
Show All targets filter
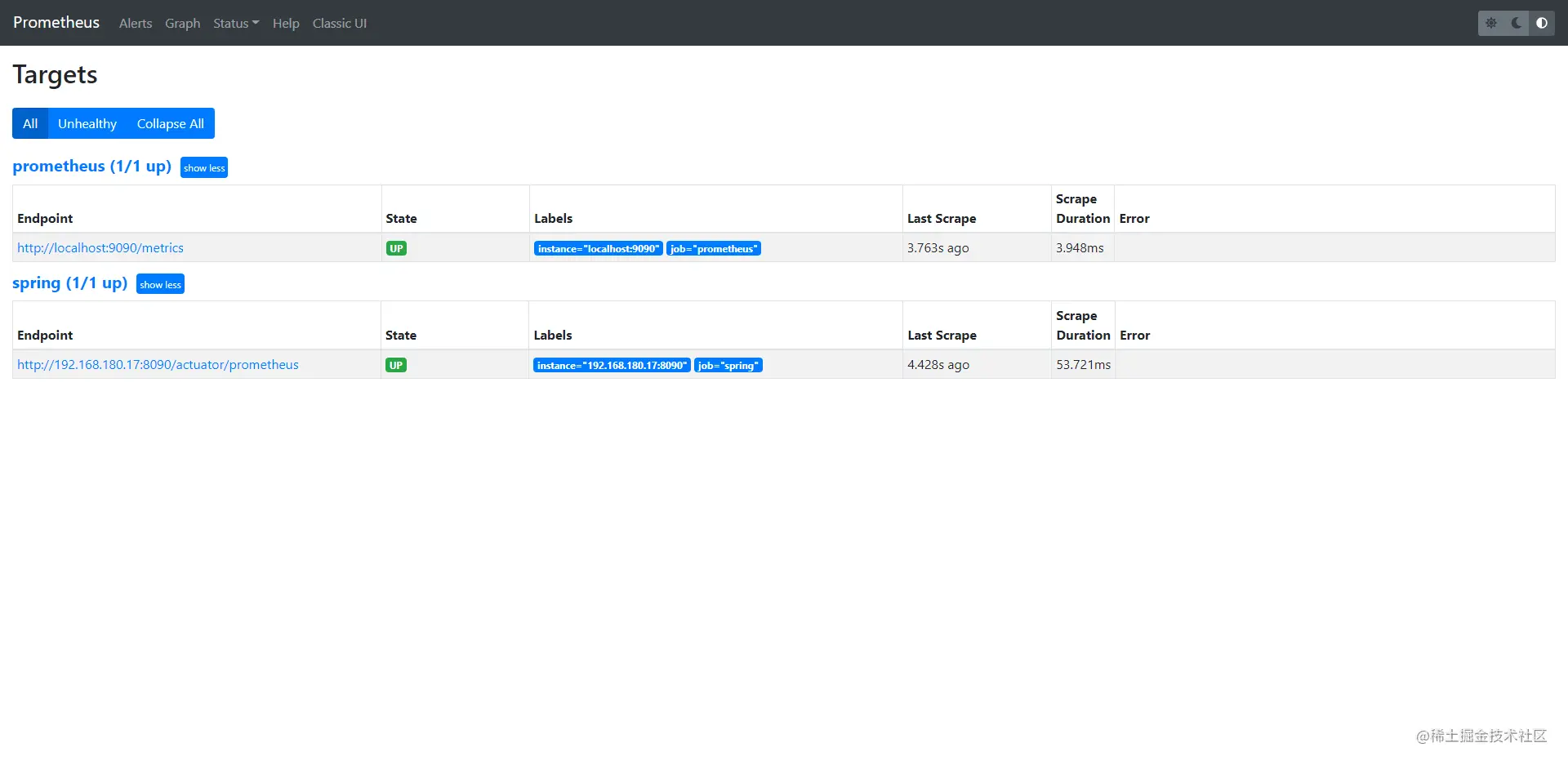(30, 123)
